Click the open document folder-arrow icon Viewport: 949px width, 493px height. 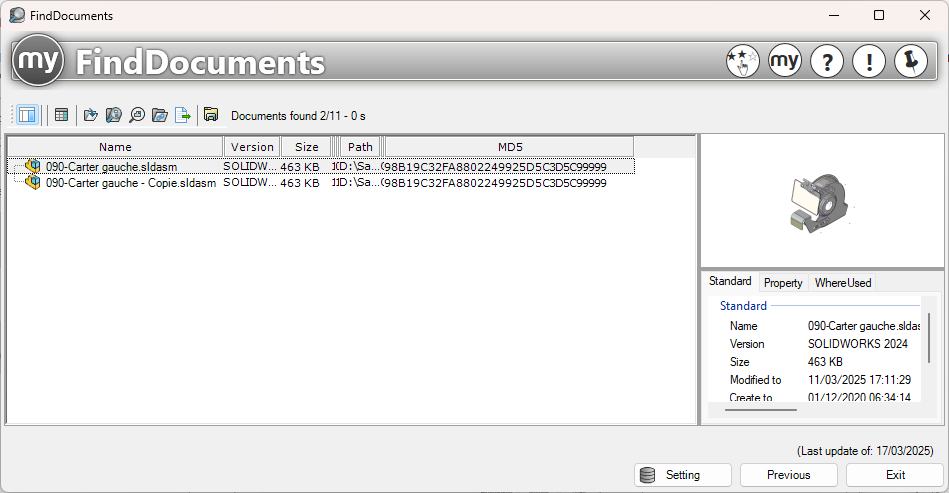pyautogui.click(x=91, y=115)
